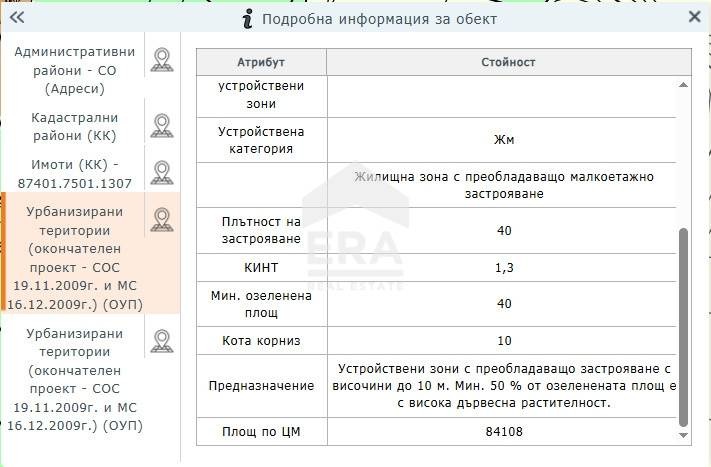Open Кадастрални райони (КК) entry
The width and height of the screenshot is (711, 467).
pyautogui.click(x=74, y=126)
